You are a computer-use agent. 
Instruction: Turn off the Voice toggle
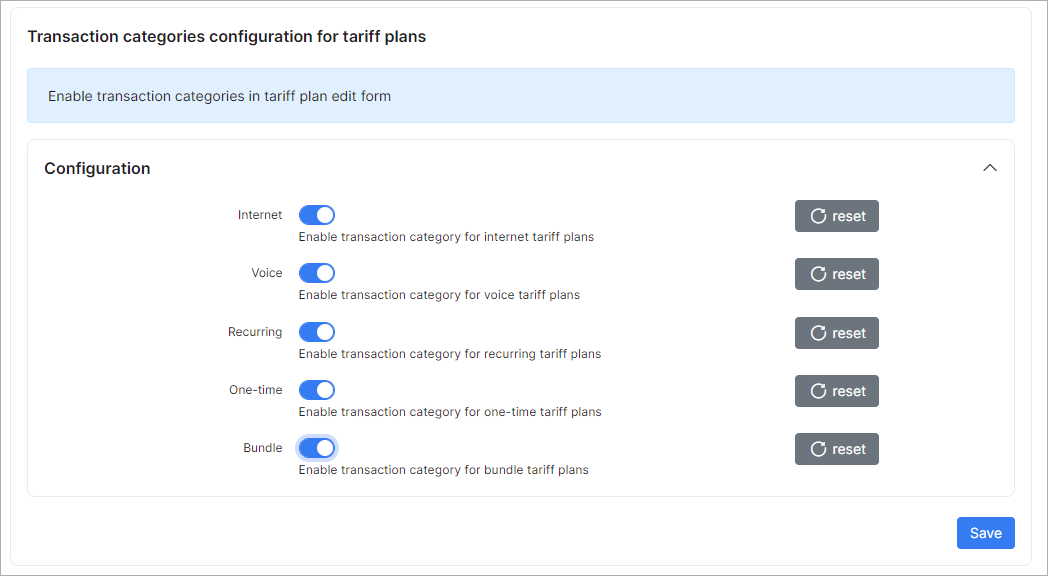317,273
